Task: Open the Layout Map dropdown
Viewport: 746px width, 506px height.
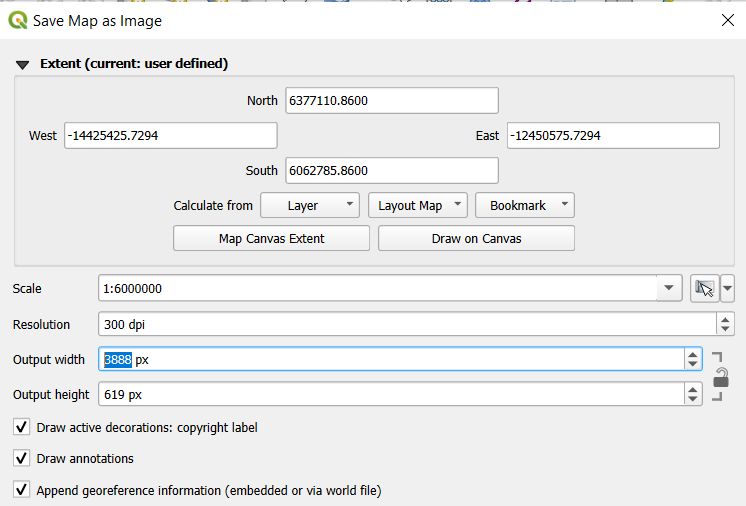Action: [x=418, y=205]
